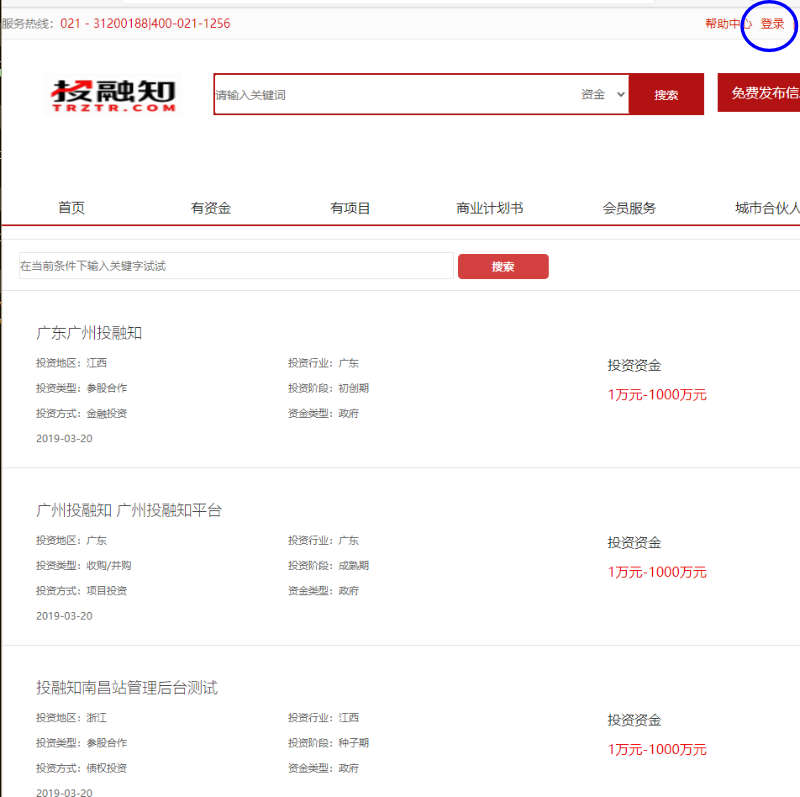Open the 会员服务 menu item

[629, 208]
